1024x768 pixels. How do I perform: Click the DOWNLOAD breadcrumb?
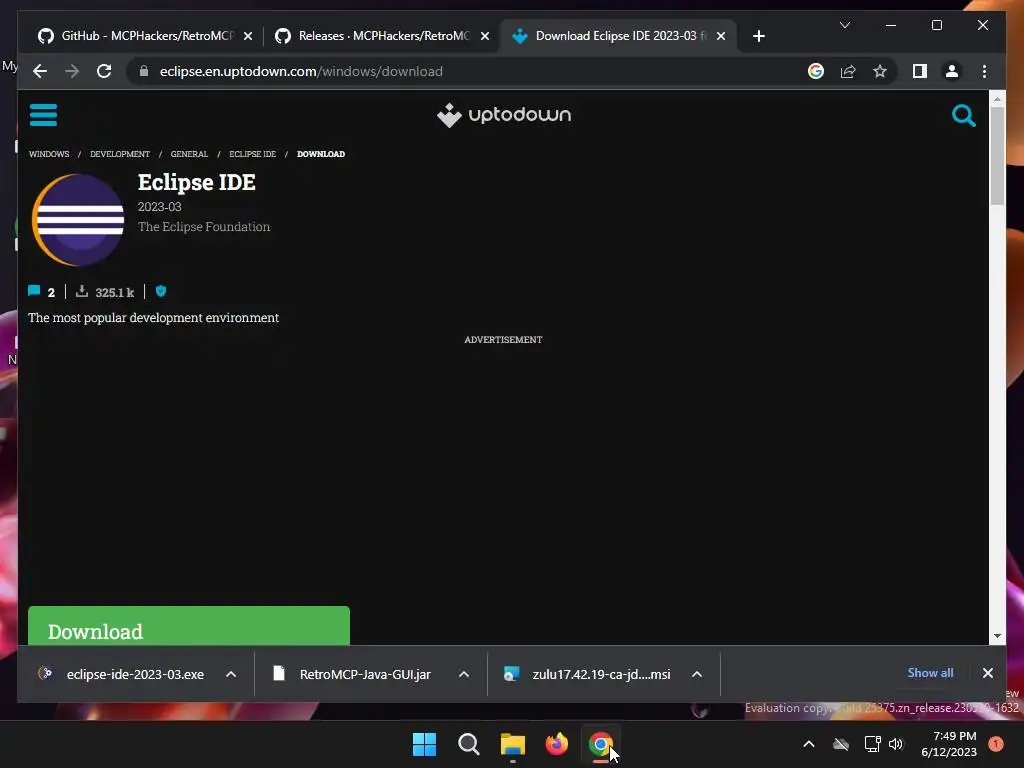click(x=321, y=154)
